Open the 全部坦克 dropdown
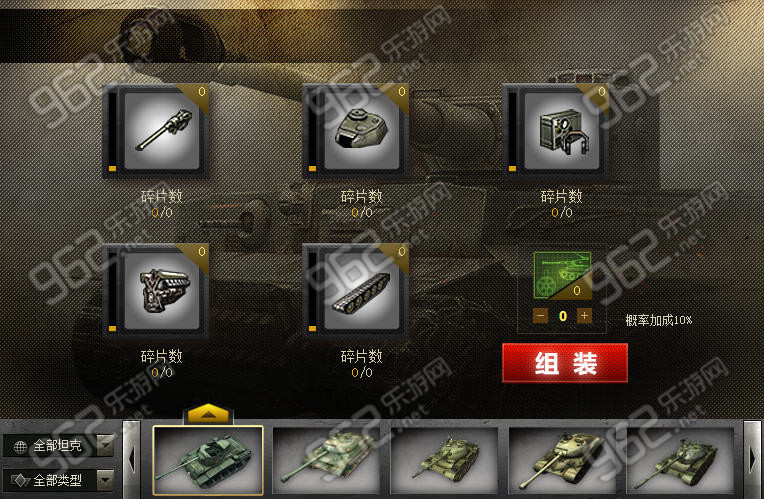This screenshot has width=764, height=499. (x=58, y=445)
